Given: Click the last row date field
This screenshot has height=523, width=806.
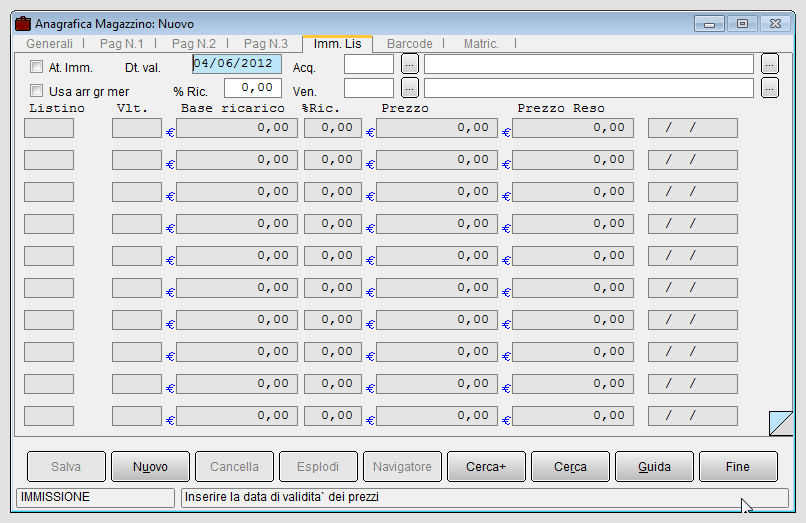Looking at the screenshot, I should (693, 416).
